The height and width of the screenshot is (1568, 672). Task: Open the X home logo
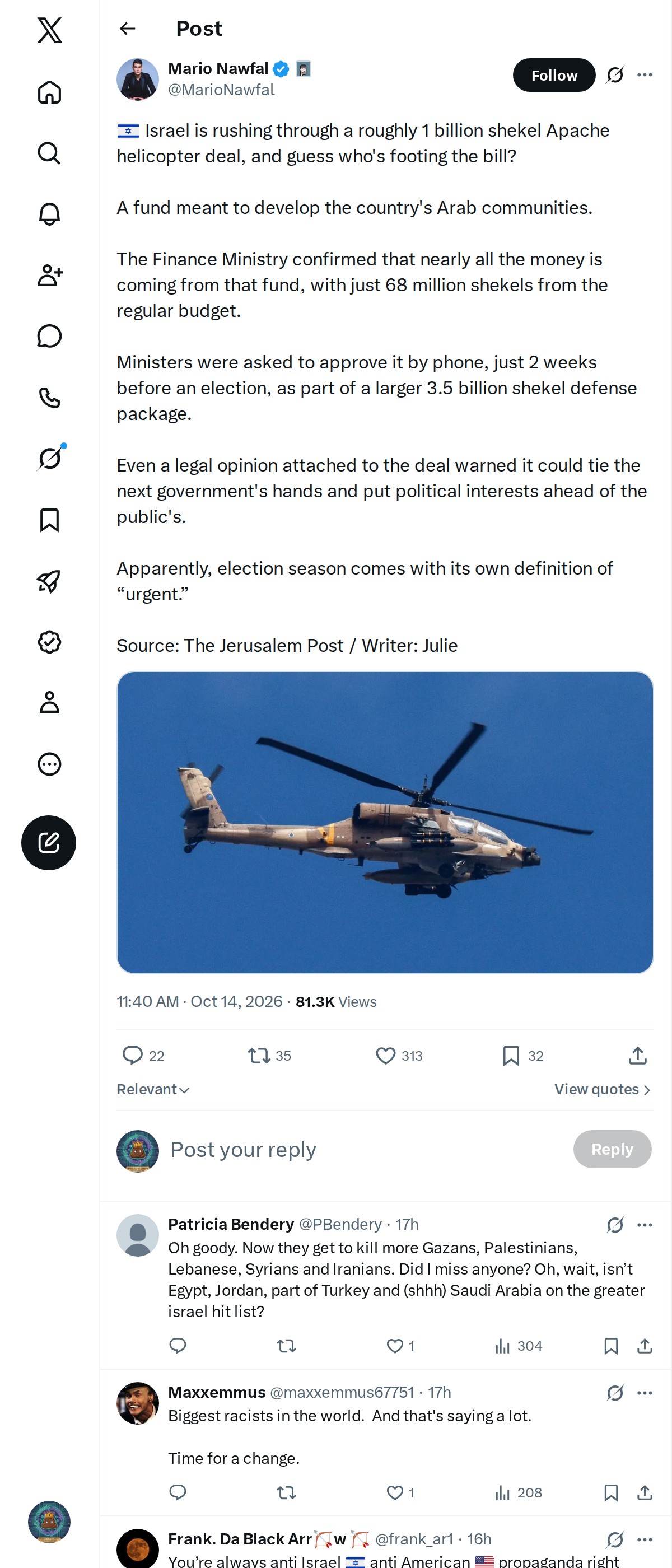coord(49,30)
